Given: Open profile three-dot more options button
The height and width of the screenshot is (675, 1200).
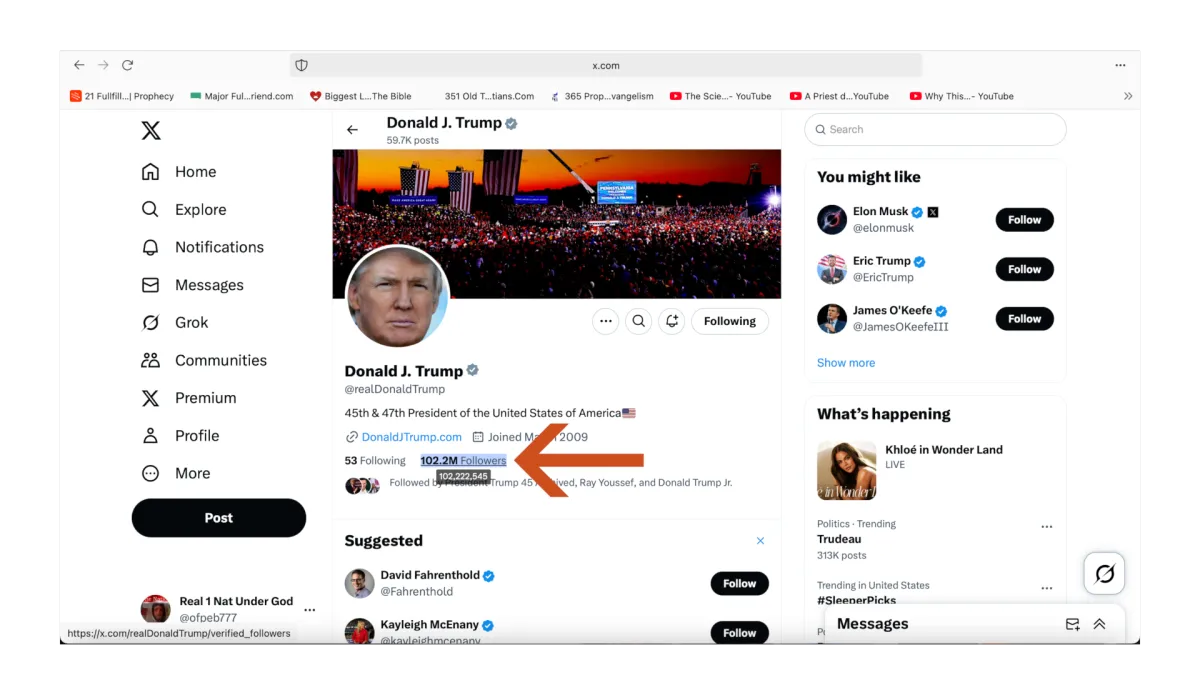Looking at the screenshot, I should click(605, 321).
